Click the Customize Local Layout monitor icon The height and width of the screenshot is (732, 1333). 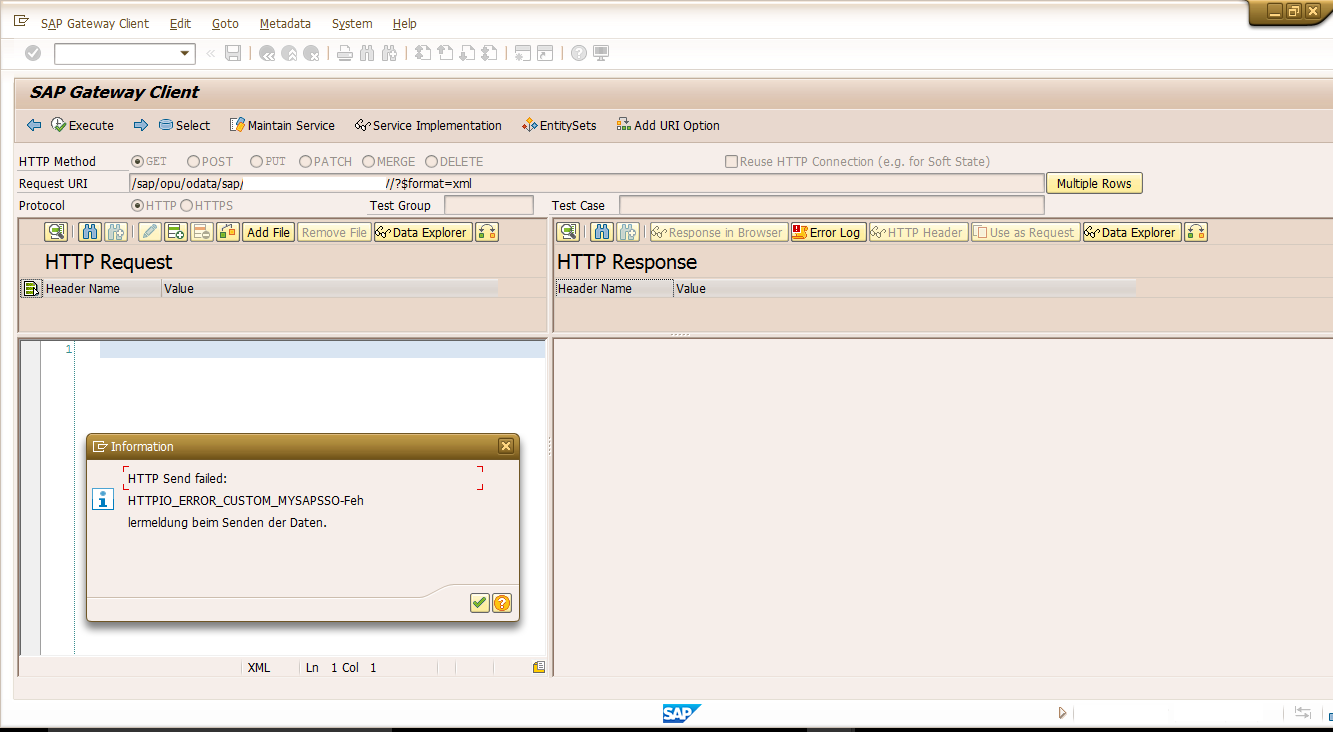pyautogui.click(x=601, y=54)
